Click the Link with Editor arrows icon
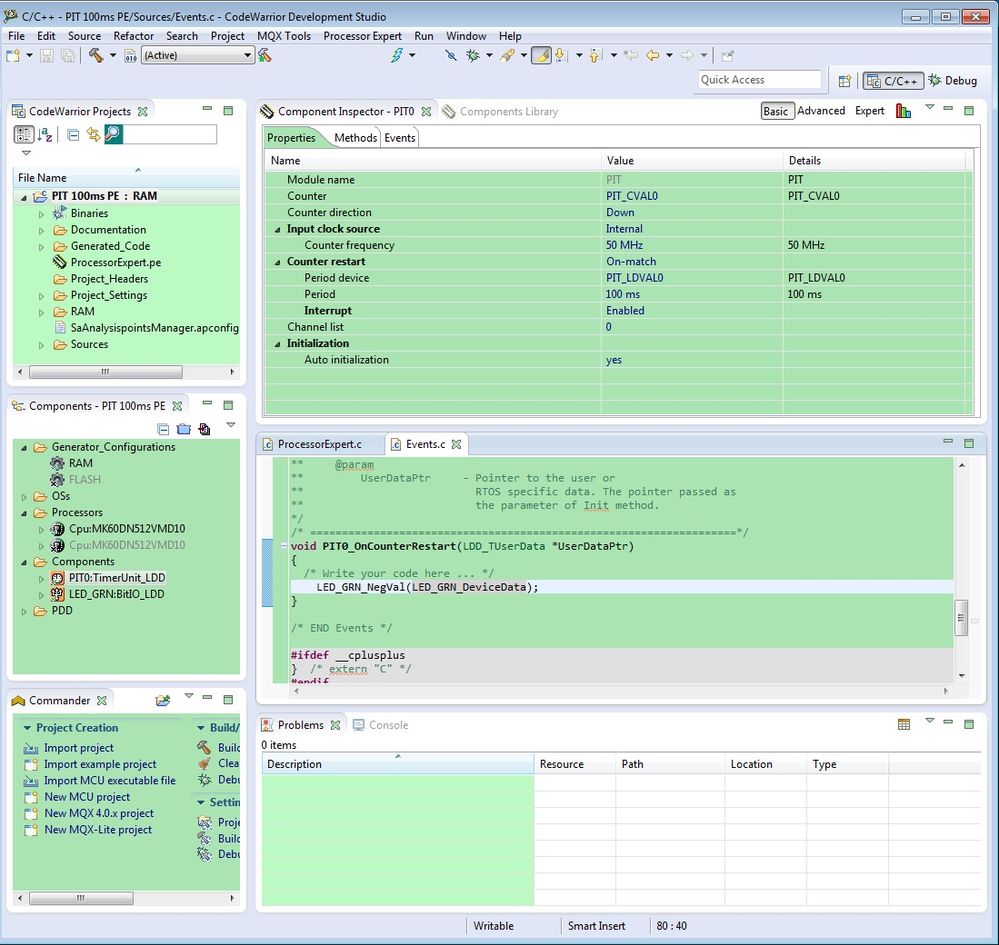 click(x=93, y=134)
